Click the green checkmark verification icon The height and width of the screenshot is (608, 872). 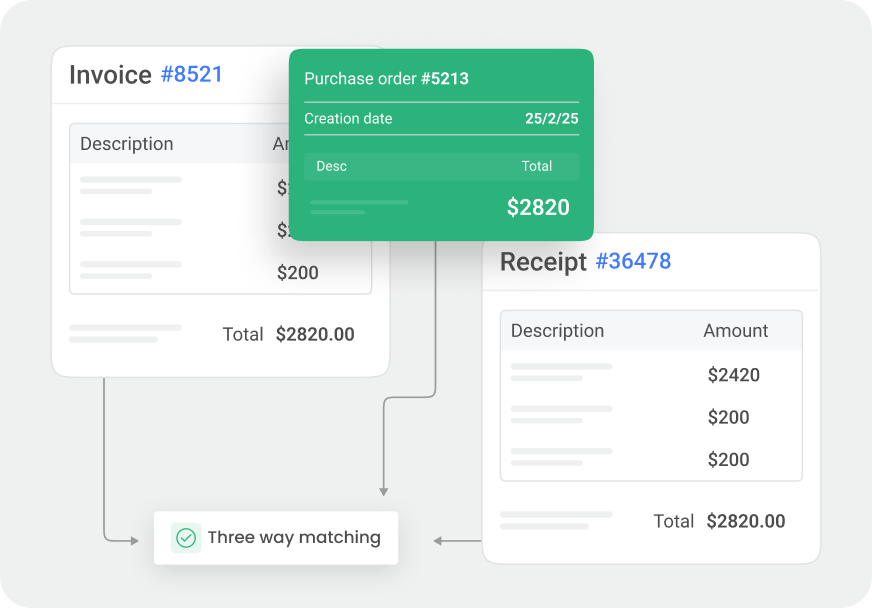185,538
